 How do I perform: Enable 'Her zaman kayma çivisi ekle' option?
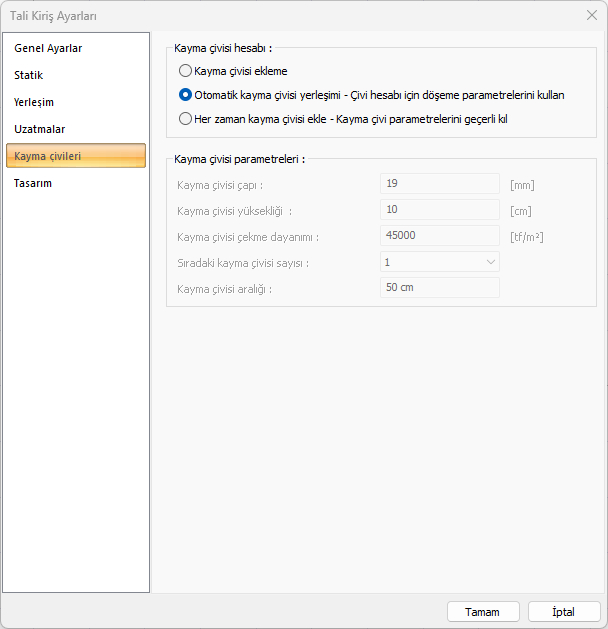pos(185,119)
